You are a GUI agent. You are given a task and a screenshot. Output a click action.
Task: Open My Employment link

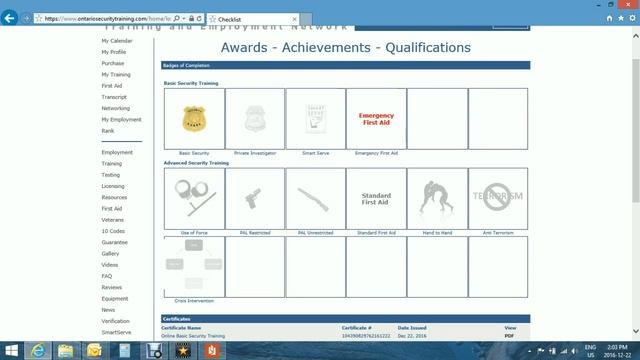pos(121,120)
